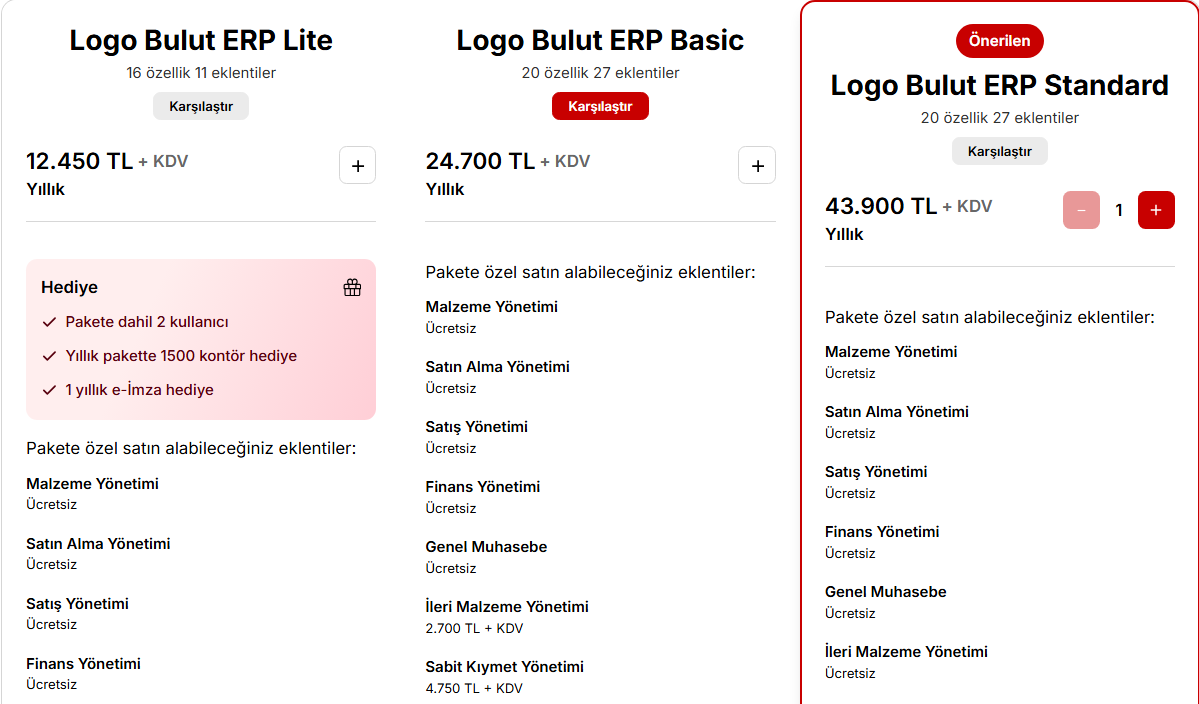Compare the Logo Bulut ERP Lite package
The image size is (1199, 704).
click(x=201, y=106)
